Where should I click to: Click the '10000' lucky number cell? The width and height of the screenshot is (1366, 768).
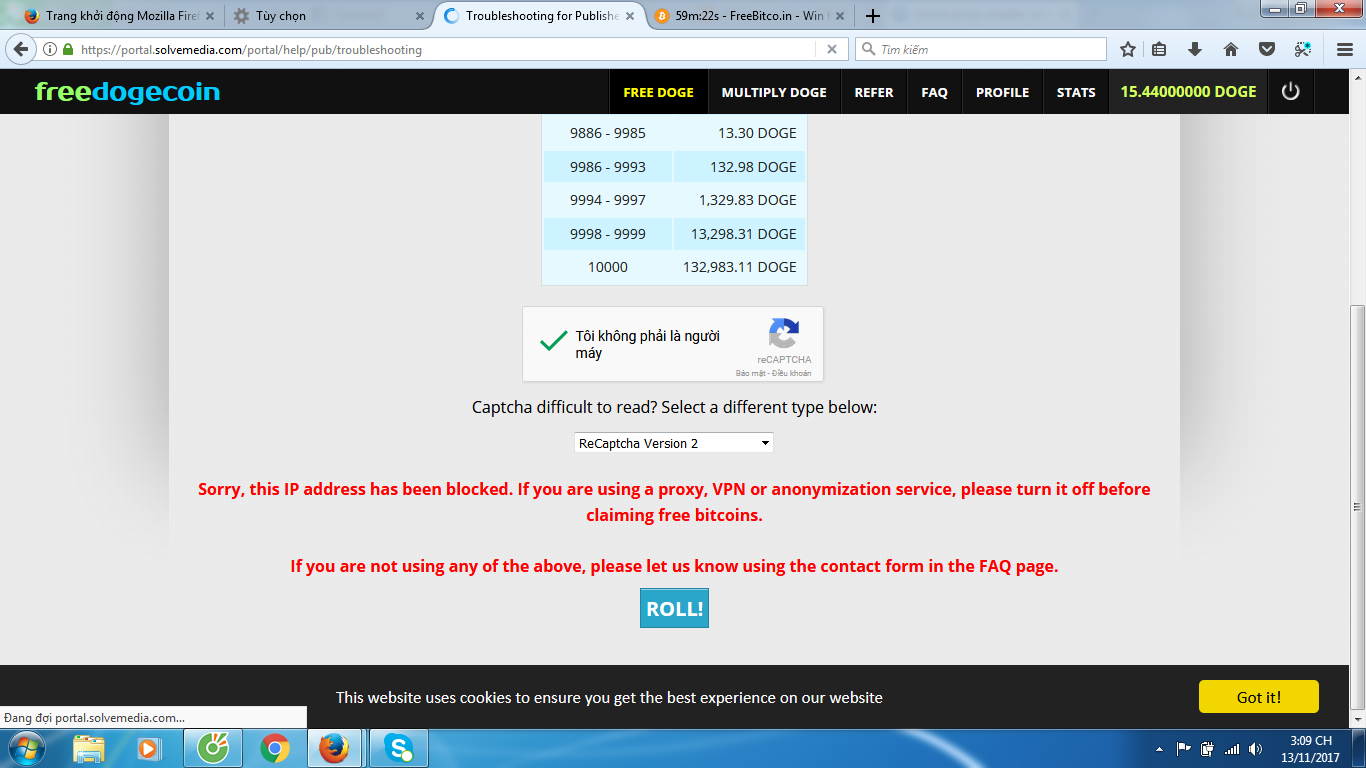coord(608,267)
